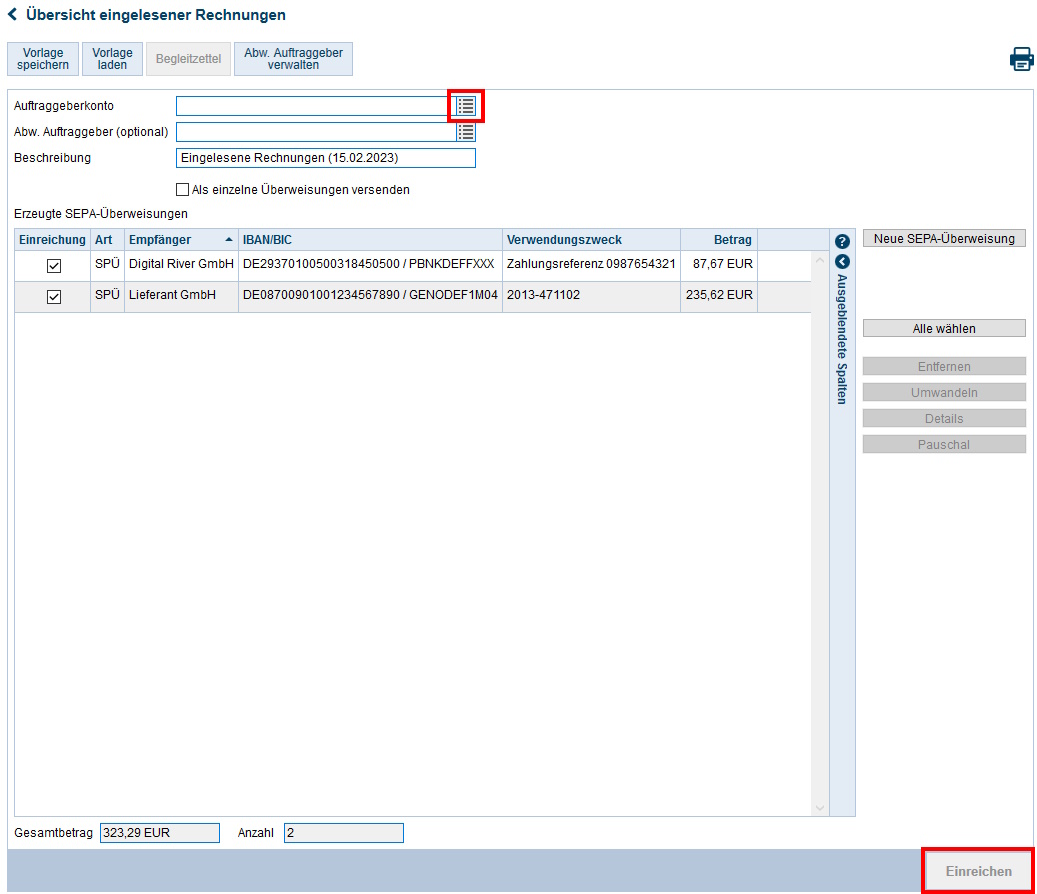Click into the Beschreibung text field
This screenshot has height=894, width=1037.
[325, 158]
